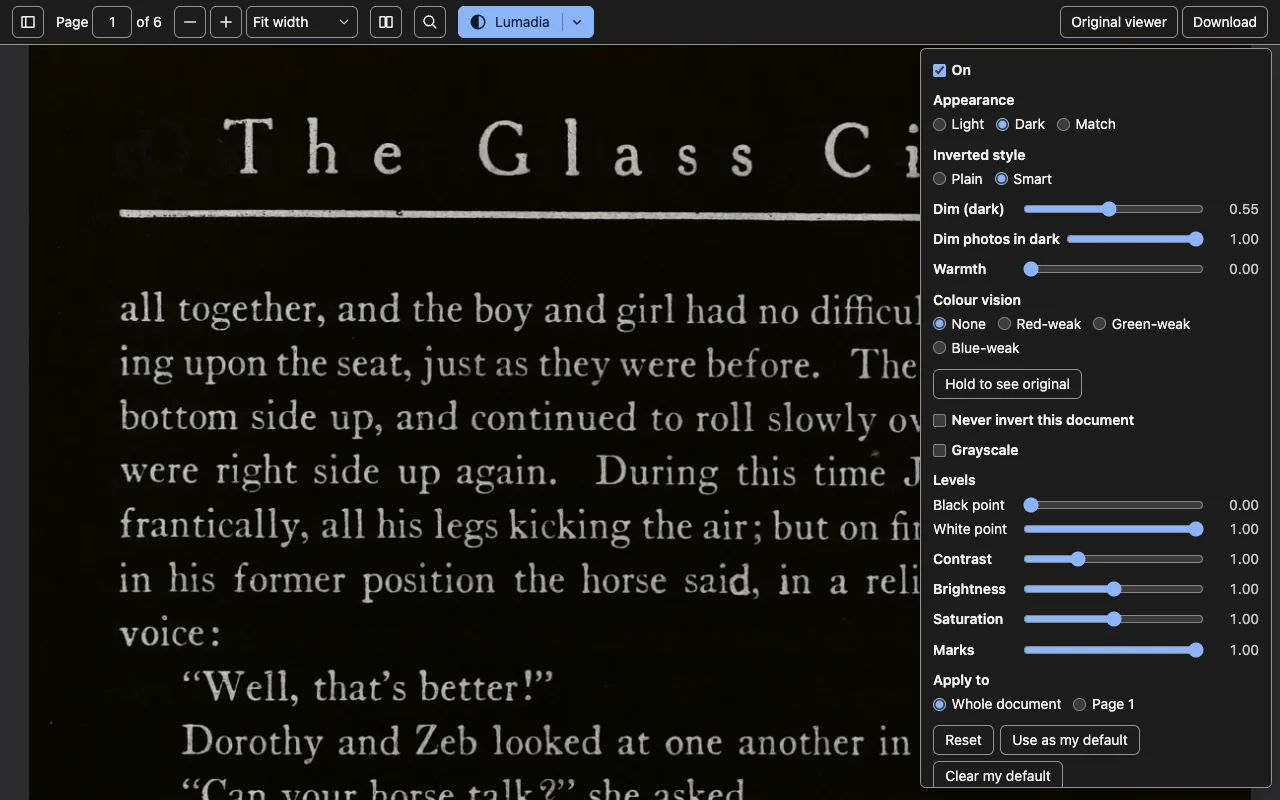Enable the Grayscale checkbox

point(939,450)
